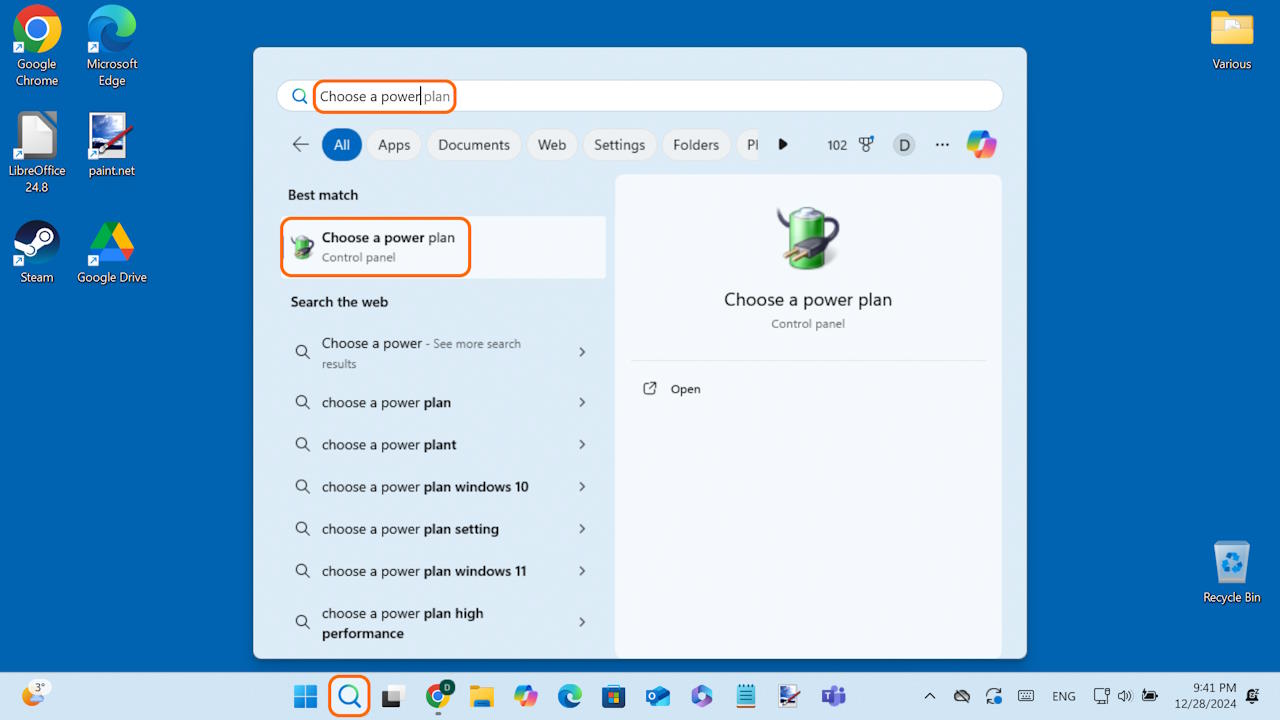Click the Copilot icon in search panel

click(981, 144)
